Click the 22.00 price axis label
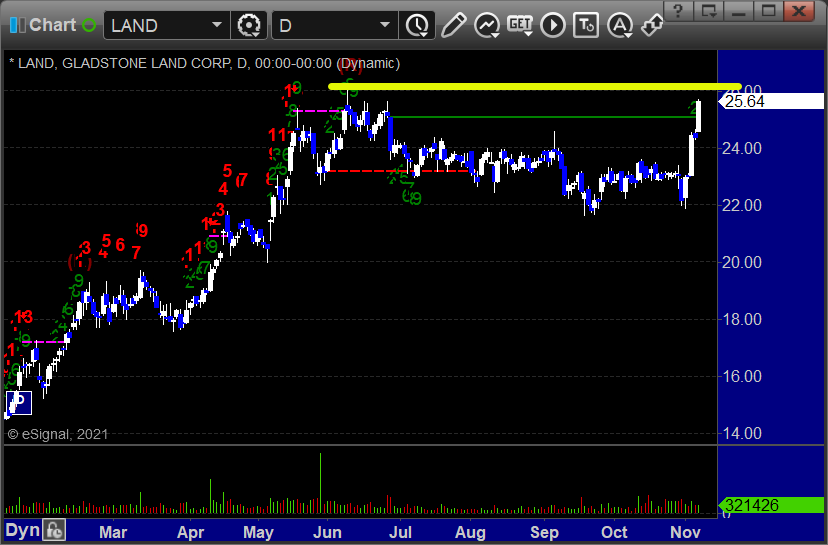 pos(742,205)
